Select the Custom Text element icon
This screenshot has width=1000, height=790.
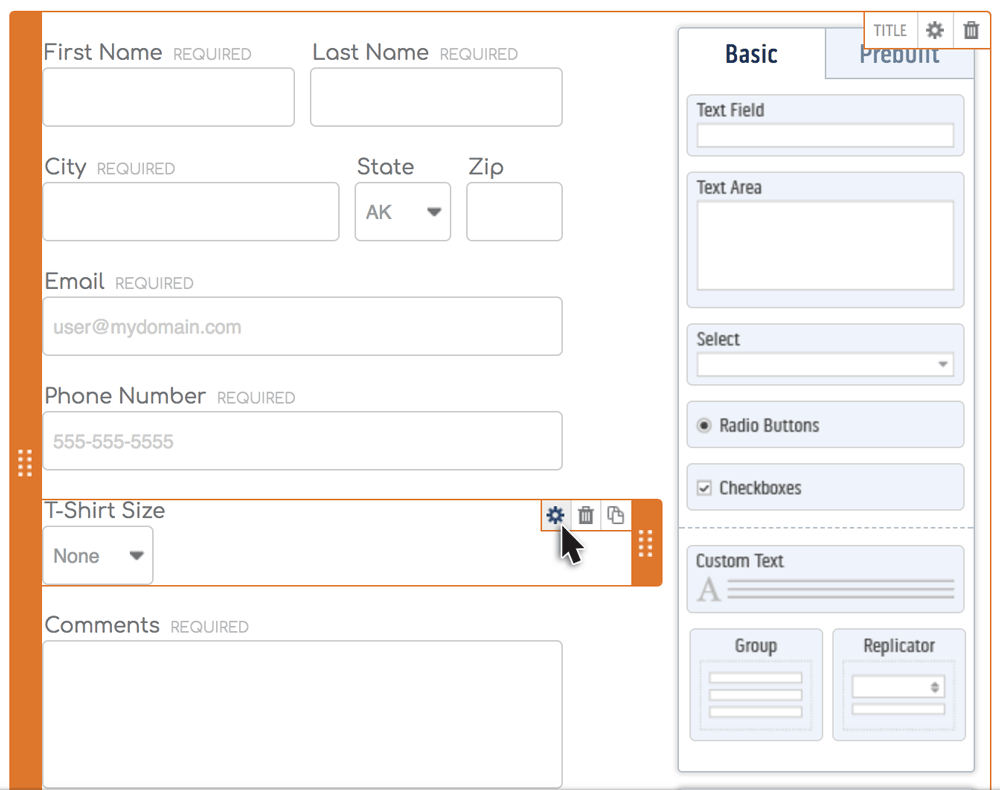click(x=825, y=578)
